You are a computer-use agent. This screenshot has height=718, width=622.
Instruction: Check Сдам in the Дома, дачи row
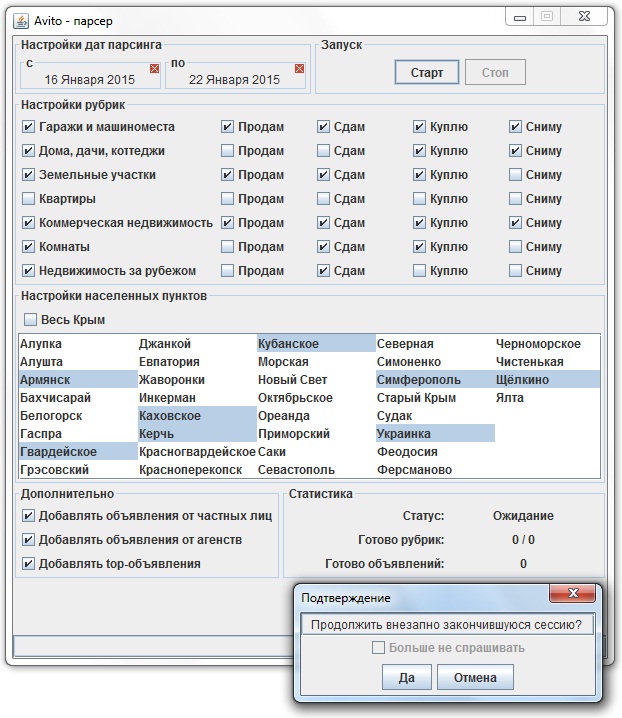323,151
